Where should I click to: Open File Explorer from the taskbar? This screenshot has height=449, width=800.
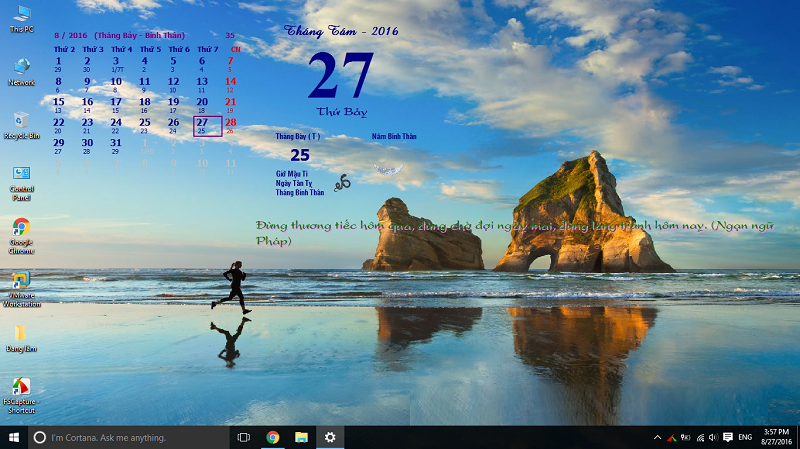point(302,437)
